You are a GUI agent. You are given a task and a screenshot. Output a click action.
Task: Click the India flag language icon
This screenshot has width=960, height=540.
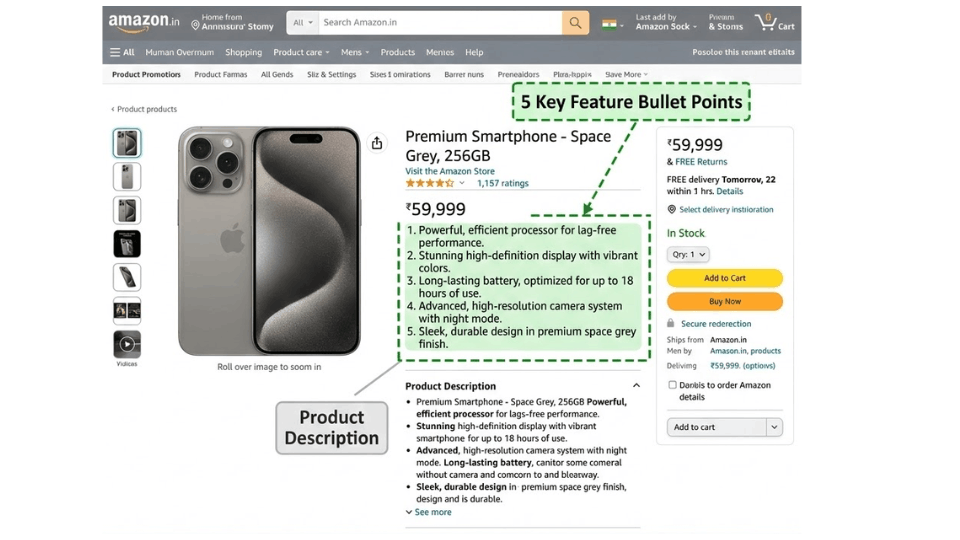point(609,23)
